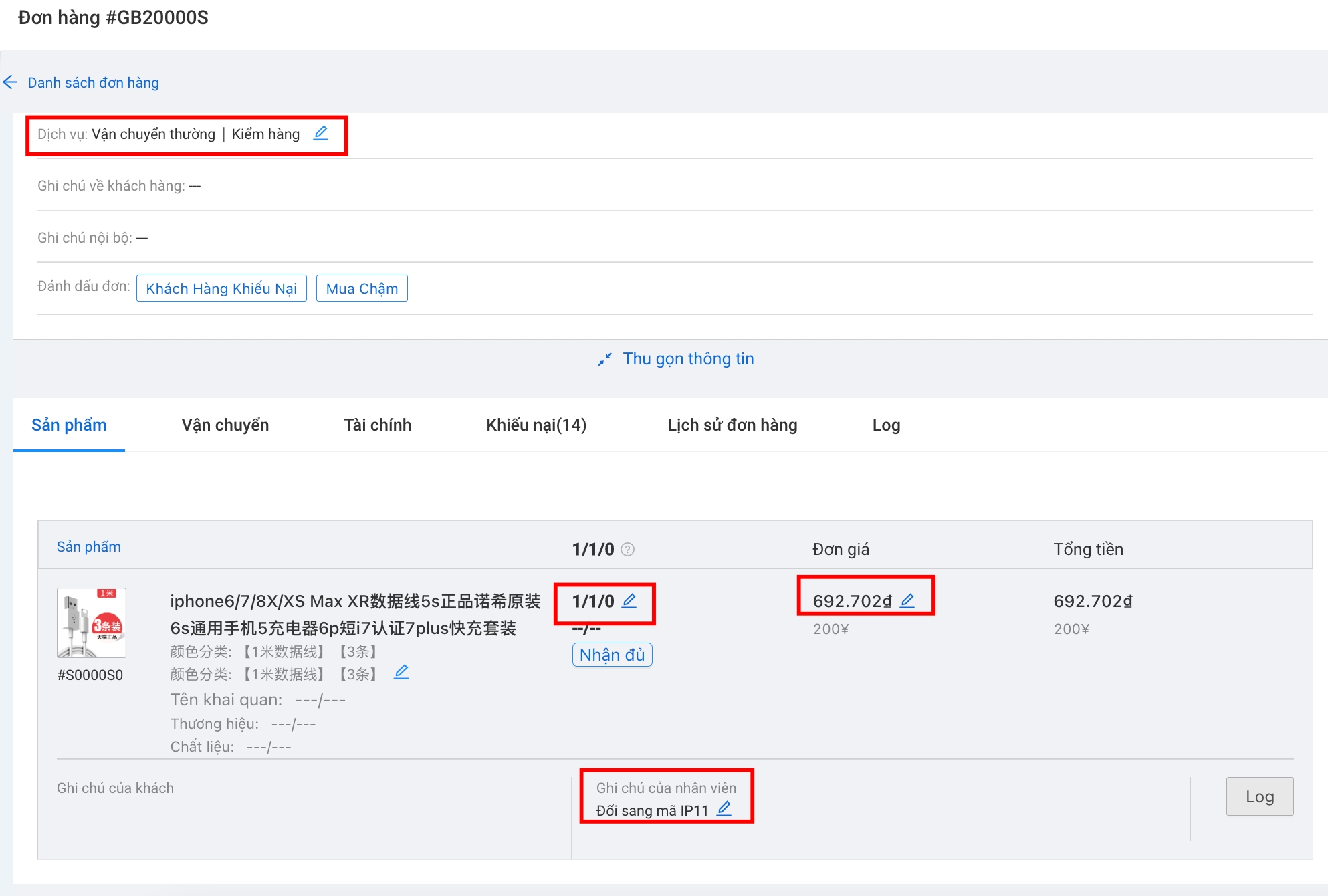Click the Log button in product row
The width and height of the screenshot is (1328, 896).
click(x=1259, y=796)
